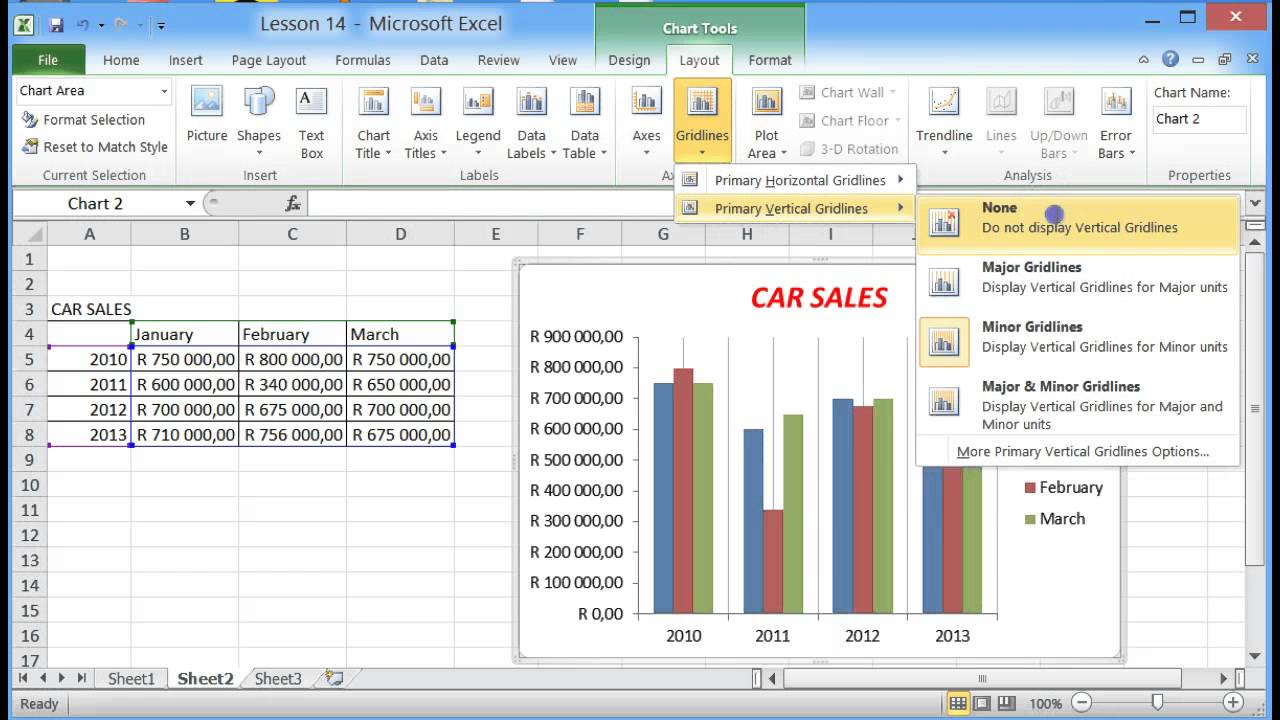This screenshot has height=720, width=1280.
Task: Switch to Page Break Preview in status bar
Action: (x=1007, y=703)
